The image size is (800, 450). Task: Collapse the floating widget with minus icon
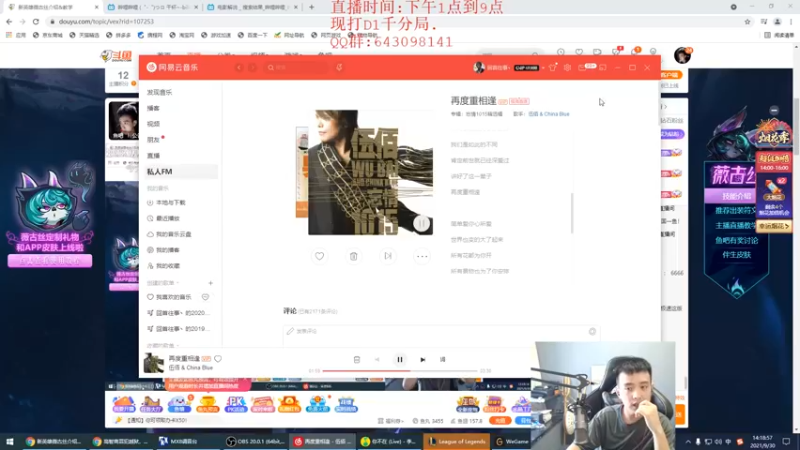click(774, 110)
